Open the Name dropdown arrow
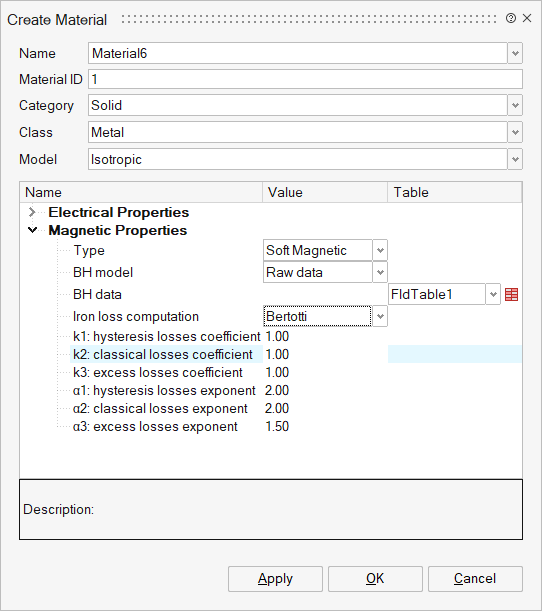Screen dimensions: 542x611 click(x=515, y=53)
